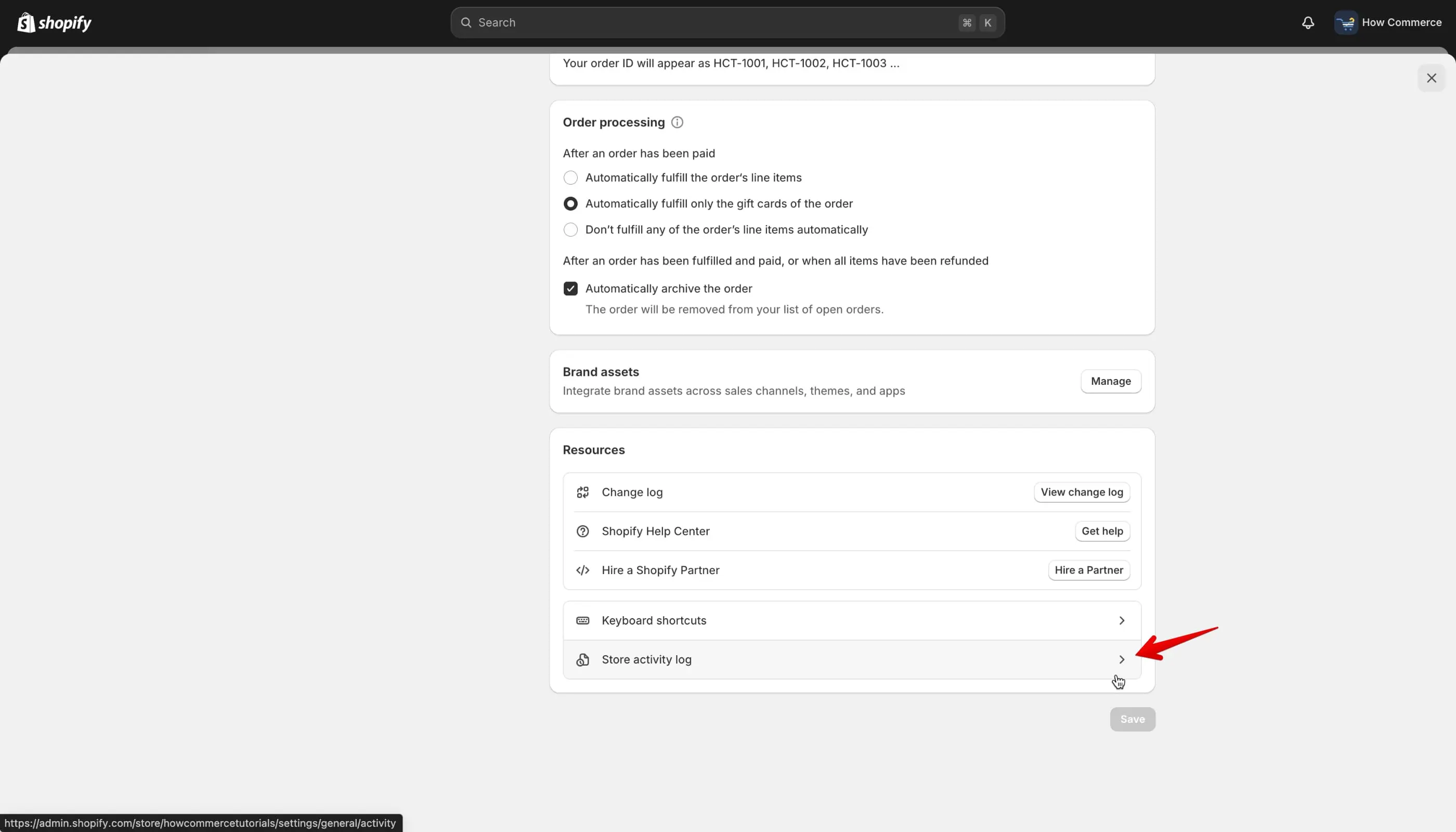Open the How Commerce account menu
The width and height of the screenshot is (1456, 832).
1387,23
